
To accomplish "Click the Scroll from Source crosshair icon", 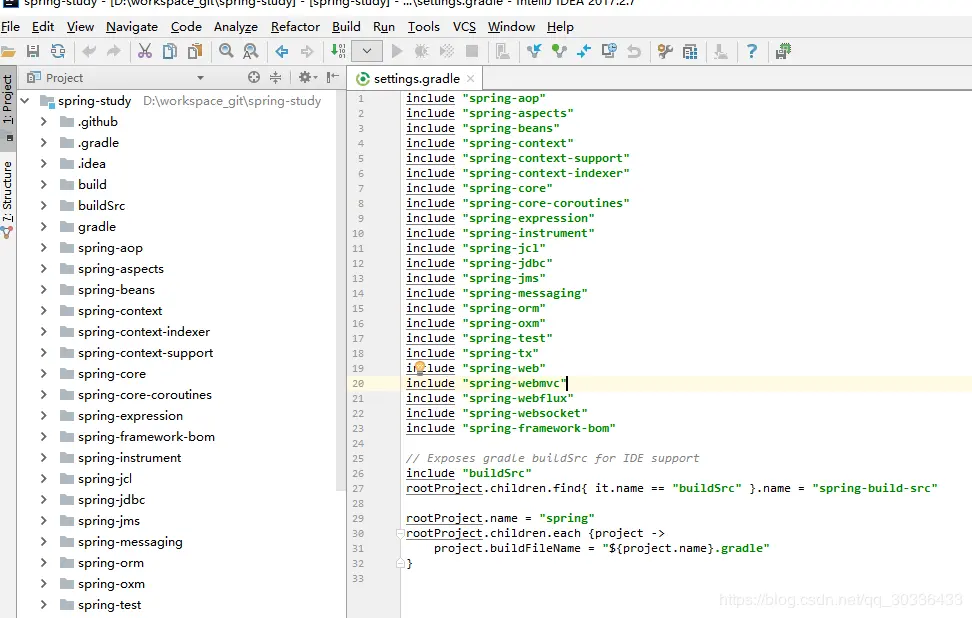I will [254, 77].
